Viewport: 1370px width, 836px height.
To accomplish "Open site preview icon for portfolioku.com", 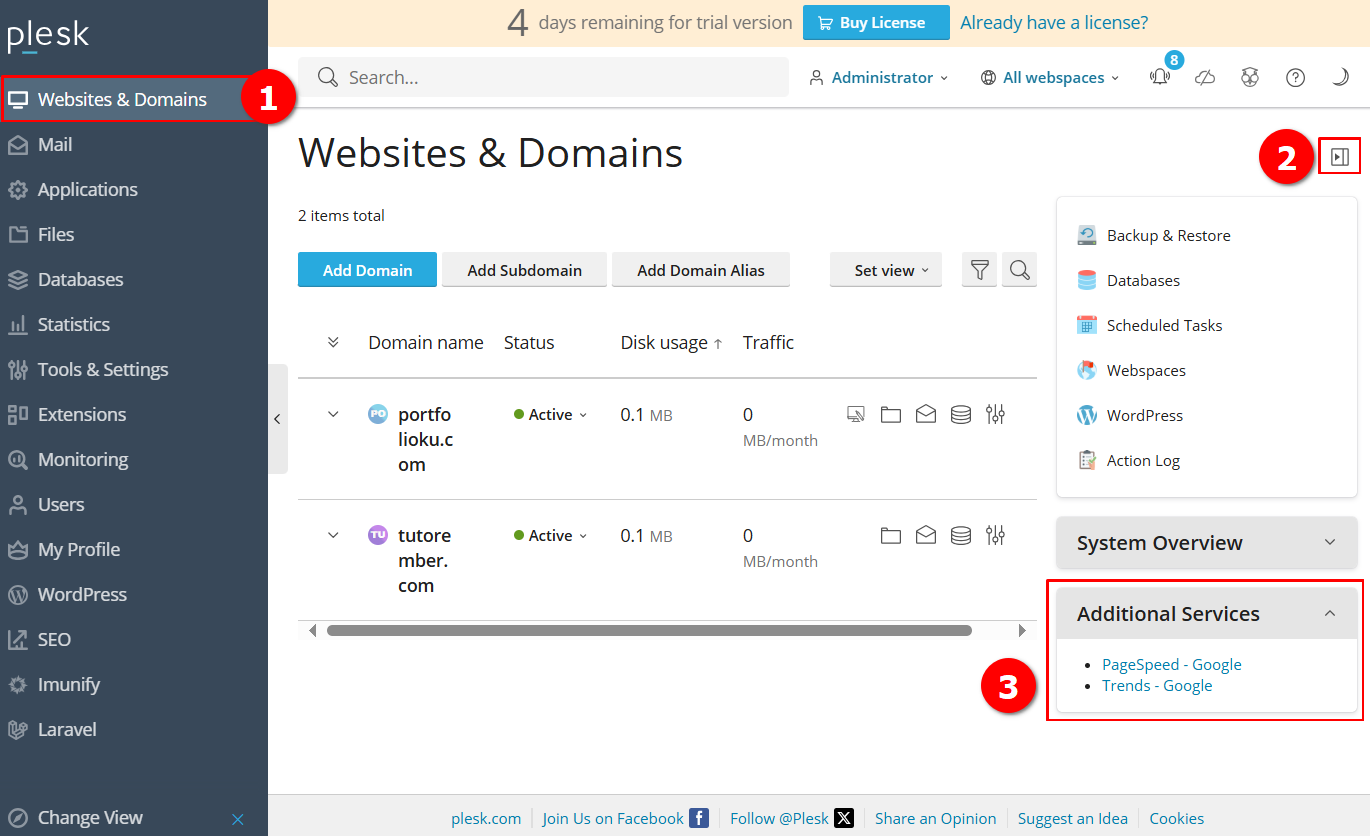I will [856, 414].
